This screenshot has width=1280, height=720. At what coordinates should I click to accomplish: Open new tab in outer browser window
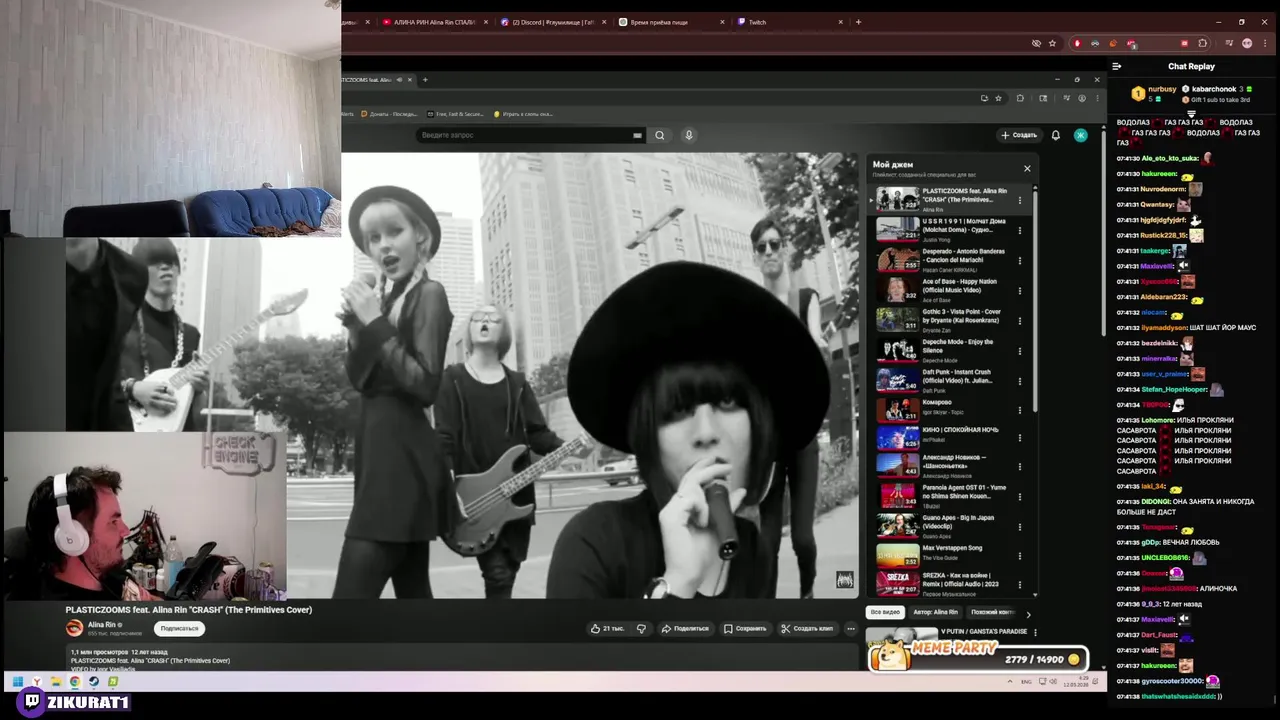point(858,22)
